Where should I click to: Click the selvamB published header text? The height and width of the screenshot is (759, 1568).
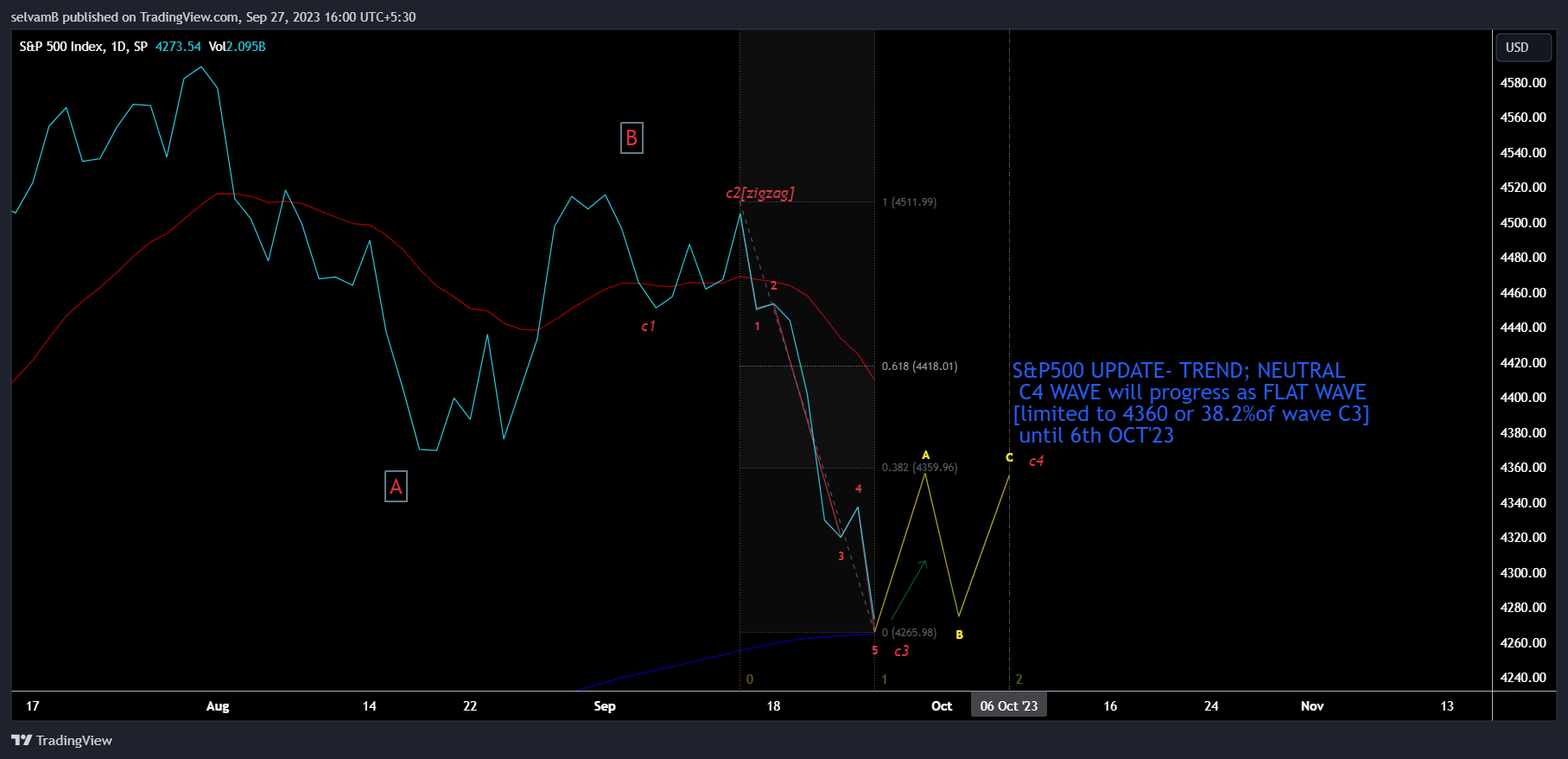tap(213, 16)
